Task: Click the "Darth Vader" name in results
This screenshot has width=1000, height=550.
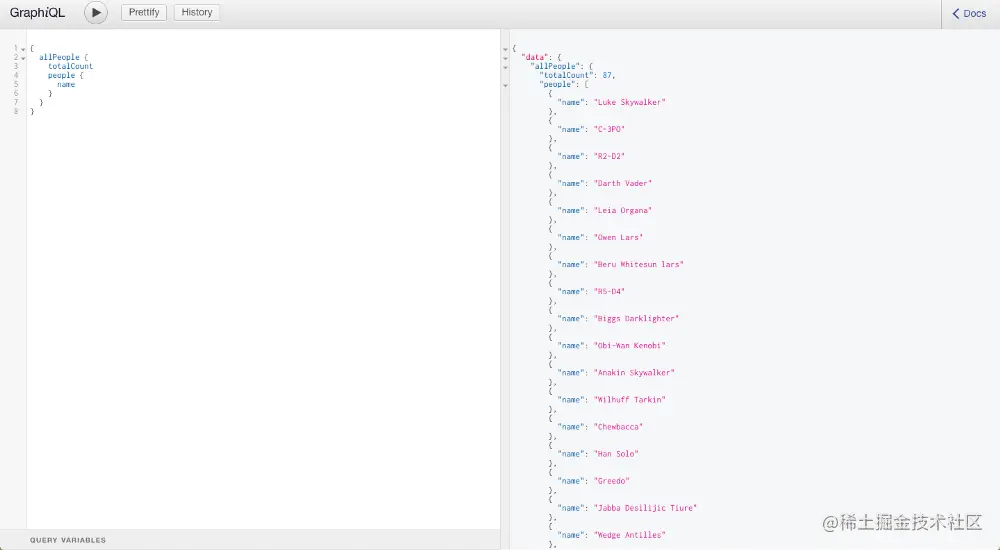Action: click(623, 183)
